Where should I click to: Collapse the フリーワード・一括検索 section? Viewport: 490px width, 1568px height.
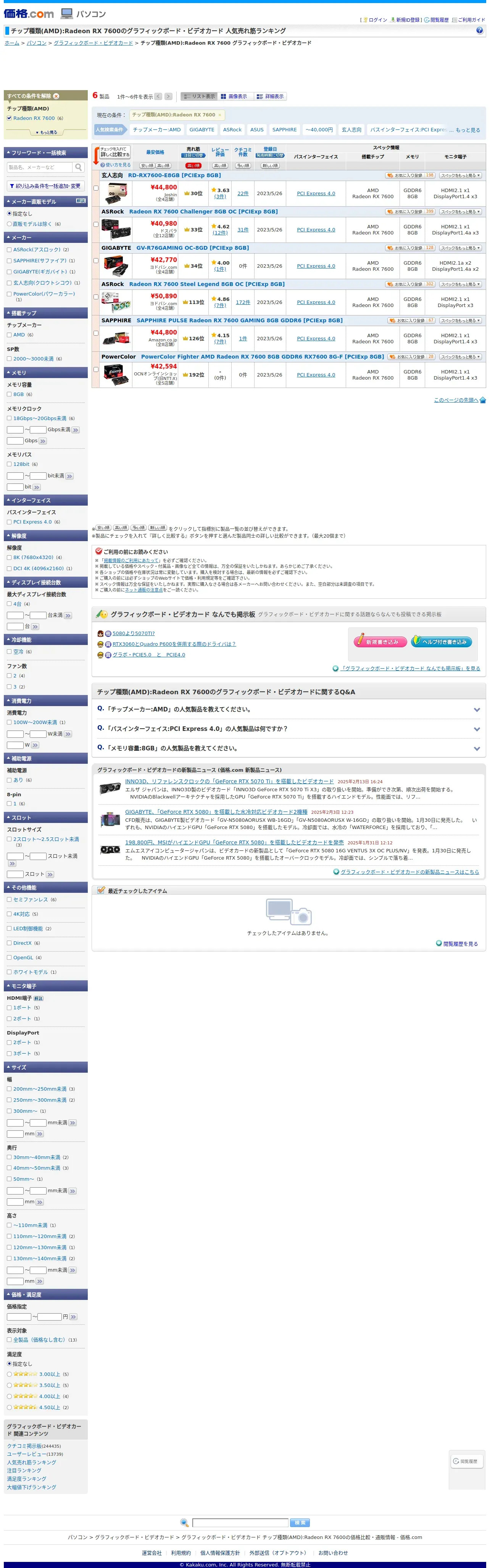45,153
